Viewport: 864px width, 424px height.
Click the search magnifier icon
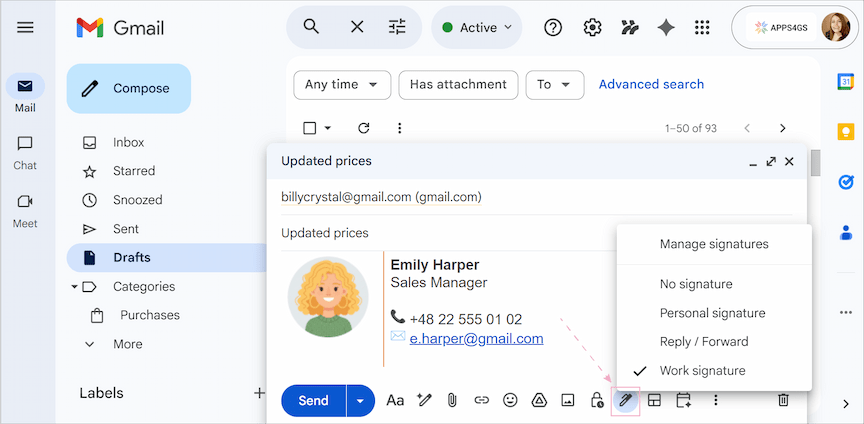[x=311, y=26]
